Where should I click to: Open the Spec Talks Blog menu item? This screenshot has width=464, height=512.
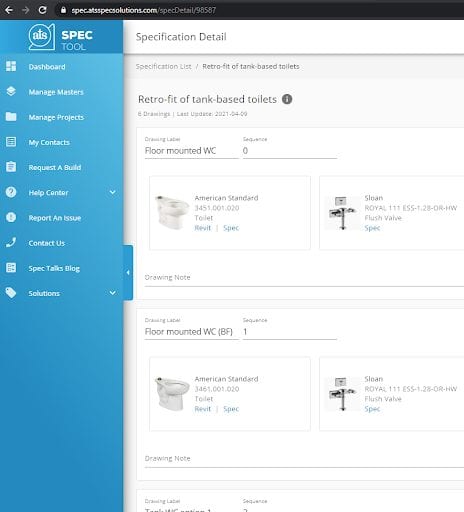[54, 268]
